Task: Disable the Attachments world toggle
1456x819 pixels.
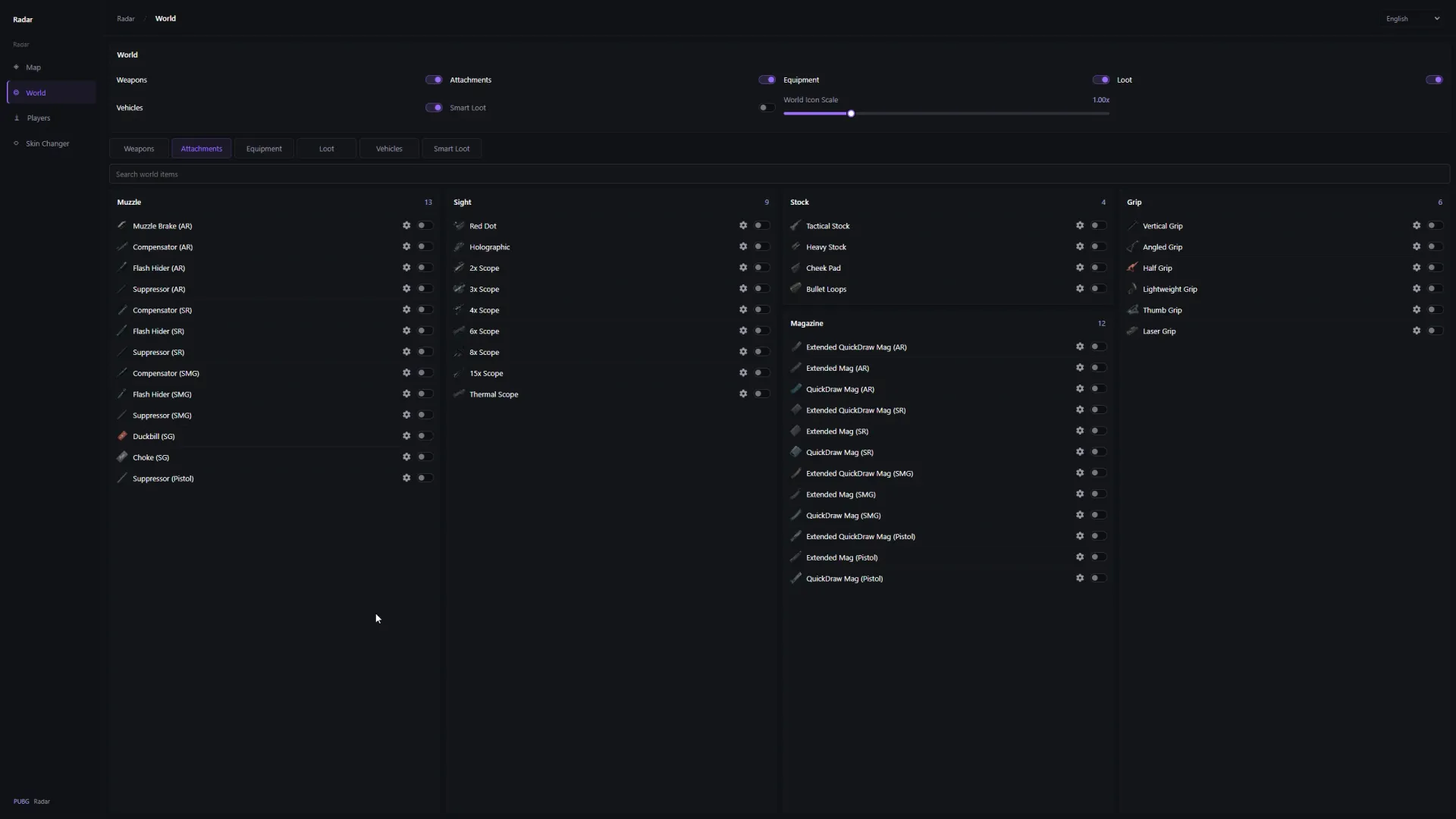Action: tap(767, 80)
